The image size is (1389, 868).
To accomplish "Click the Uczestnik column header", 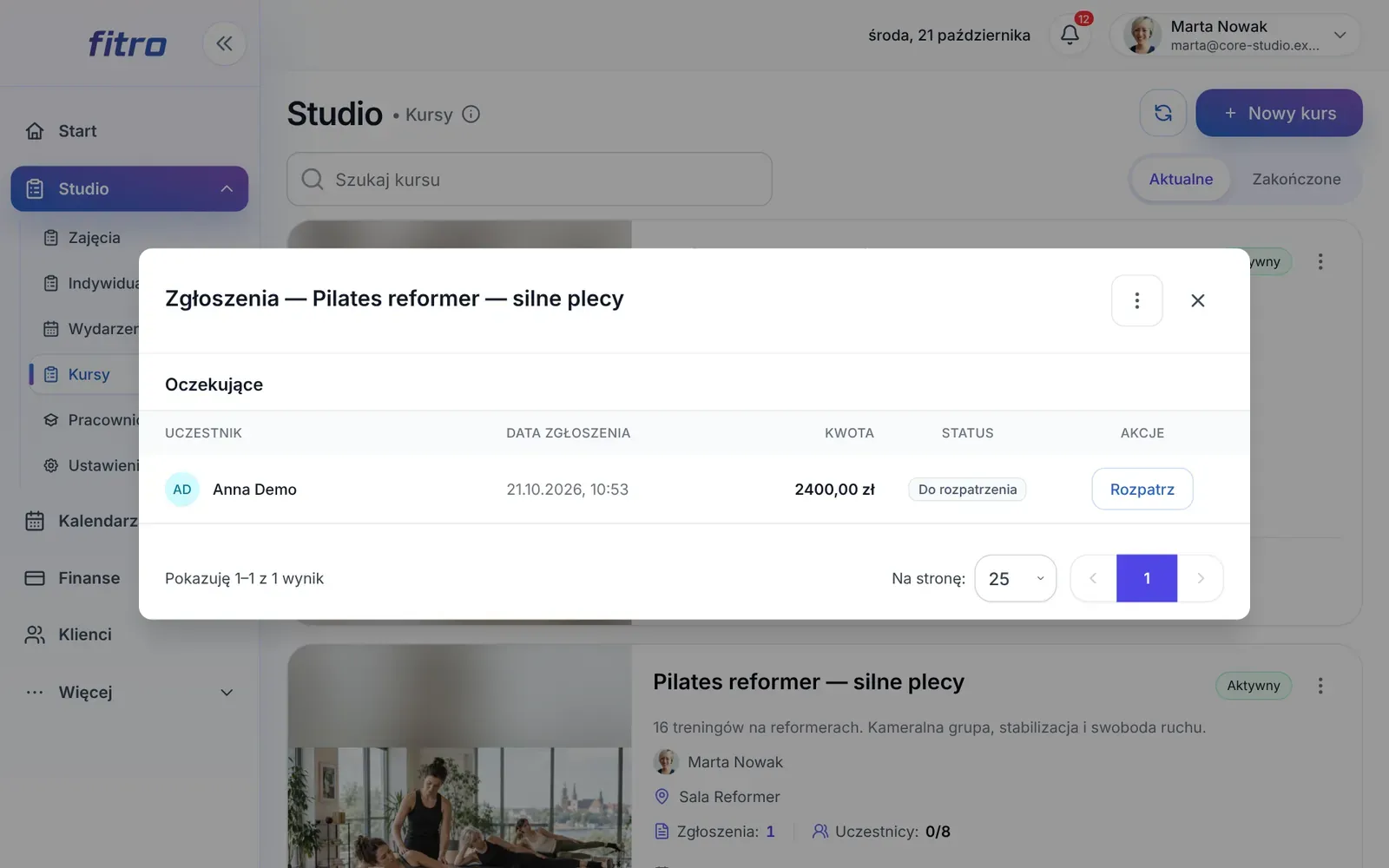I will (203, 433).
